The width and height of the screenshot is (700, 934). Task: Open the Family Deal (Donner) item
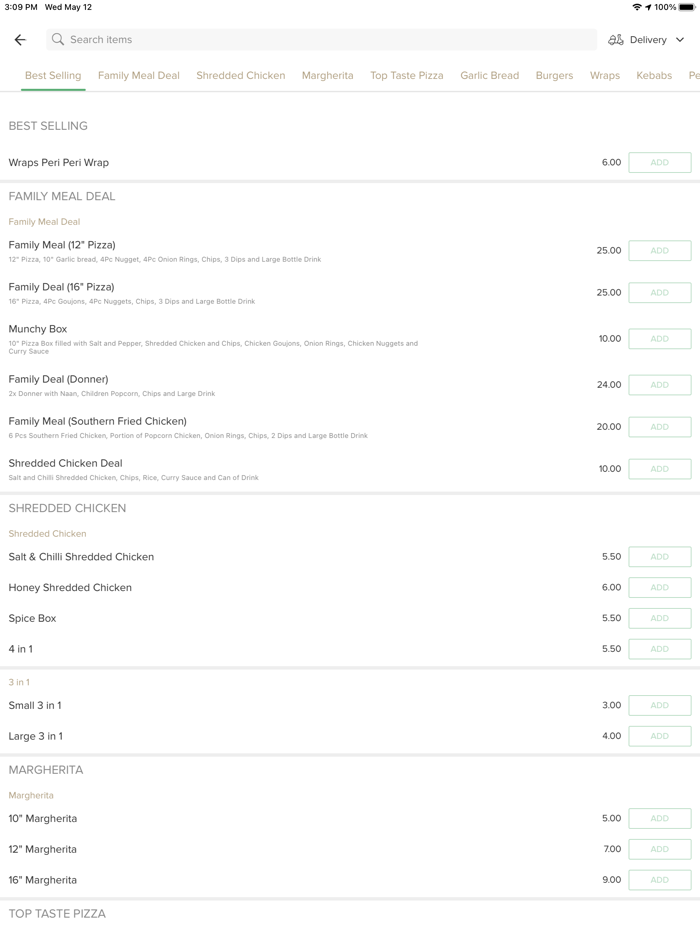click(x=59, y=380)
